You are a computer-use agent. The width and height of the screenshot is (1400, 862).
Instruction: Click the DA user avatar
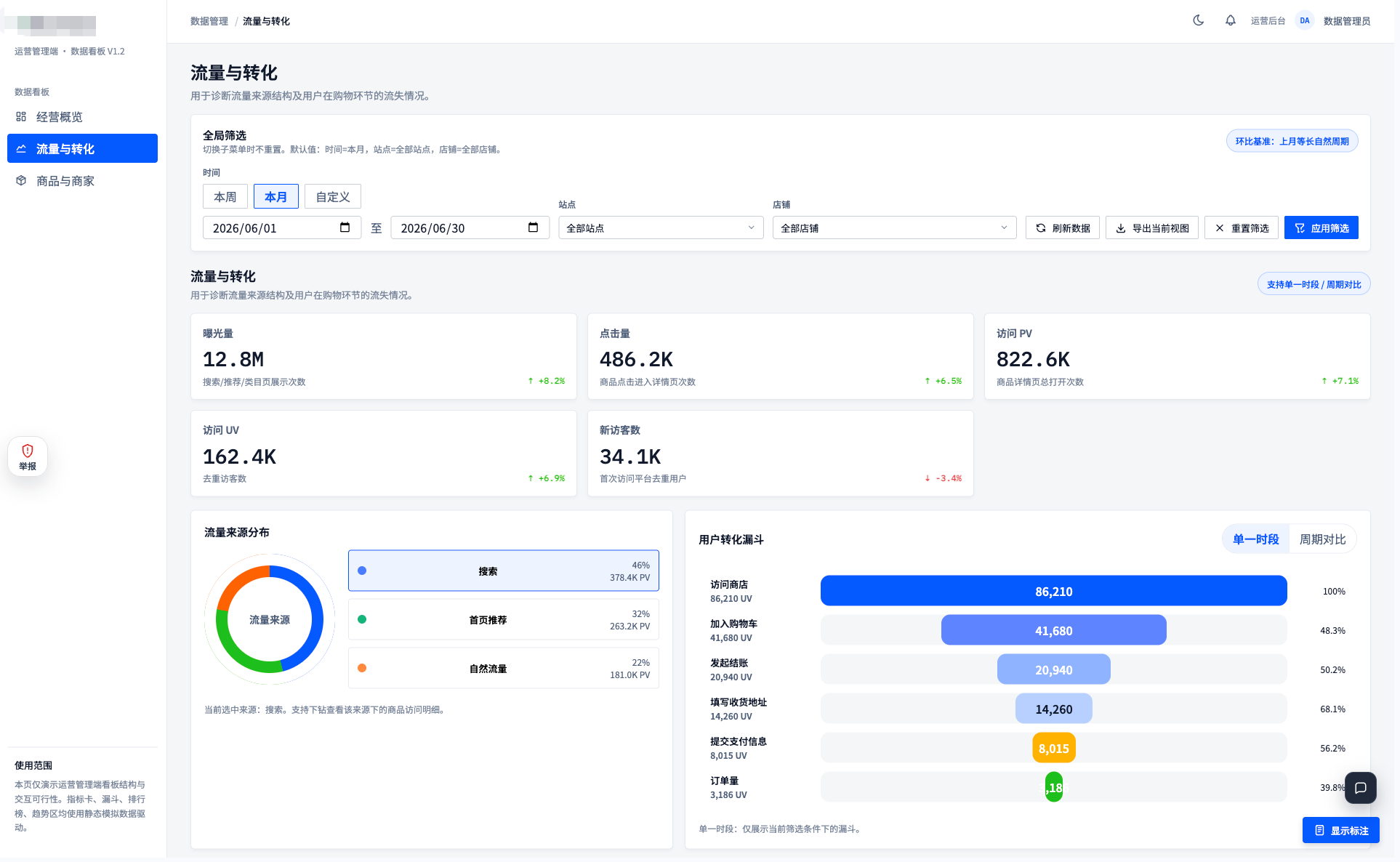coord(1305,20)
